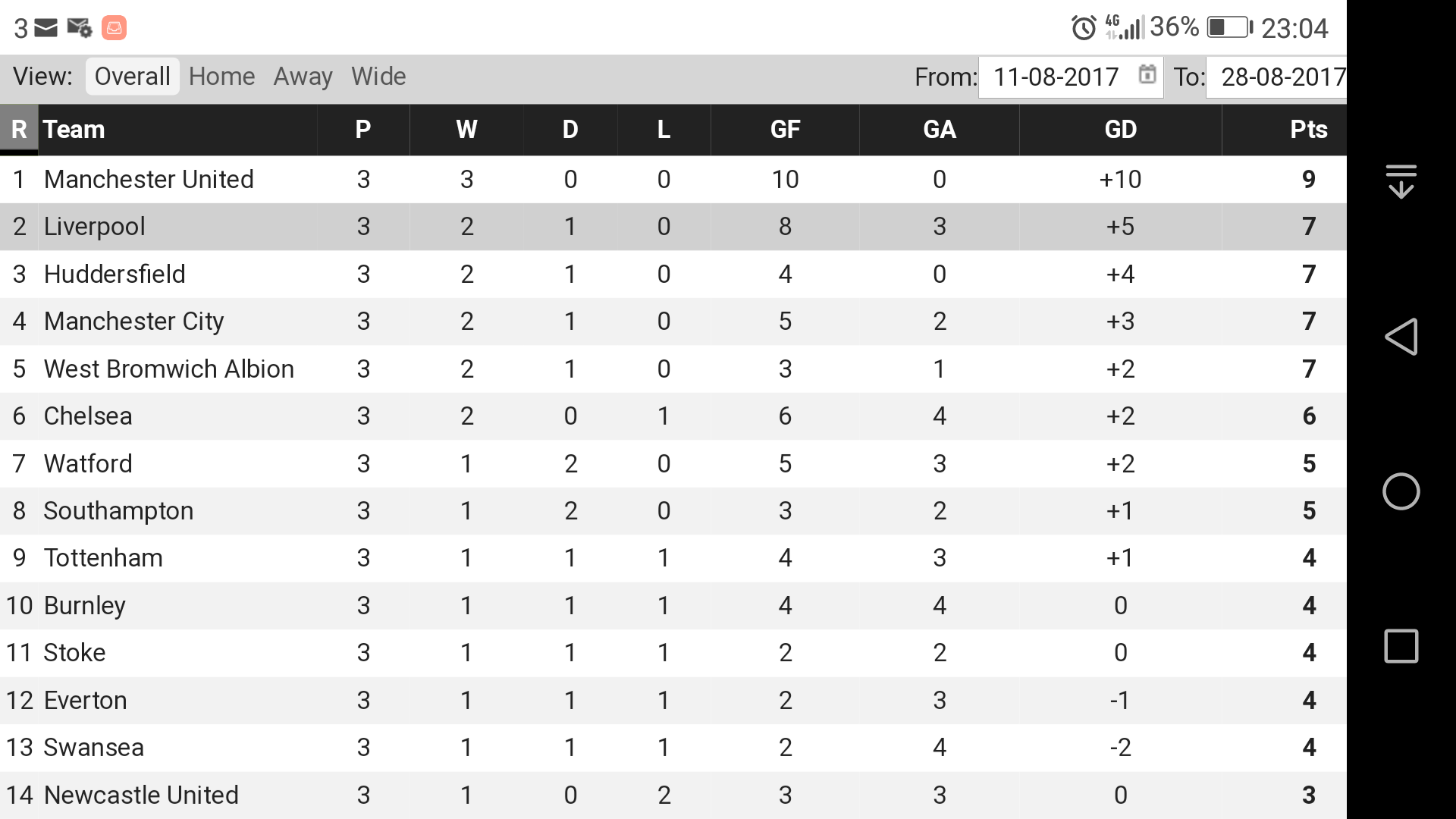Viewport: 1456px width, 819px height.
Task: Open the orange app notification icon
Action: (114, 28)
